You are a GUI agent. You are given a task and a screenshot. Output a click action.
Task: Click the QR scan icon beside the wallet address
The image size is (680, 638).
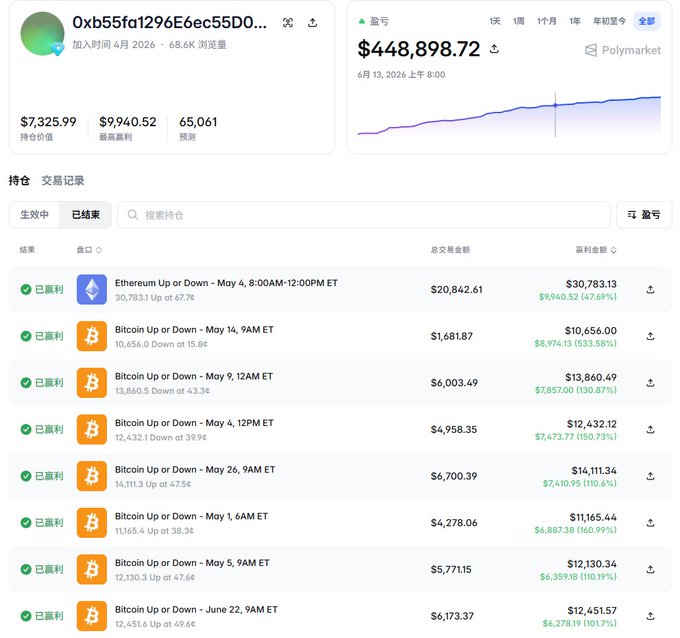coord(288,23)
